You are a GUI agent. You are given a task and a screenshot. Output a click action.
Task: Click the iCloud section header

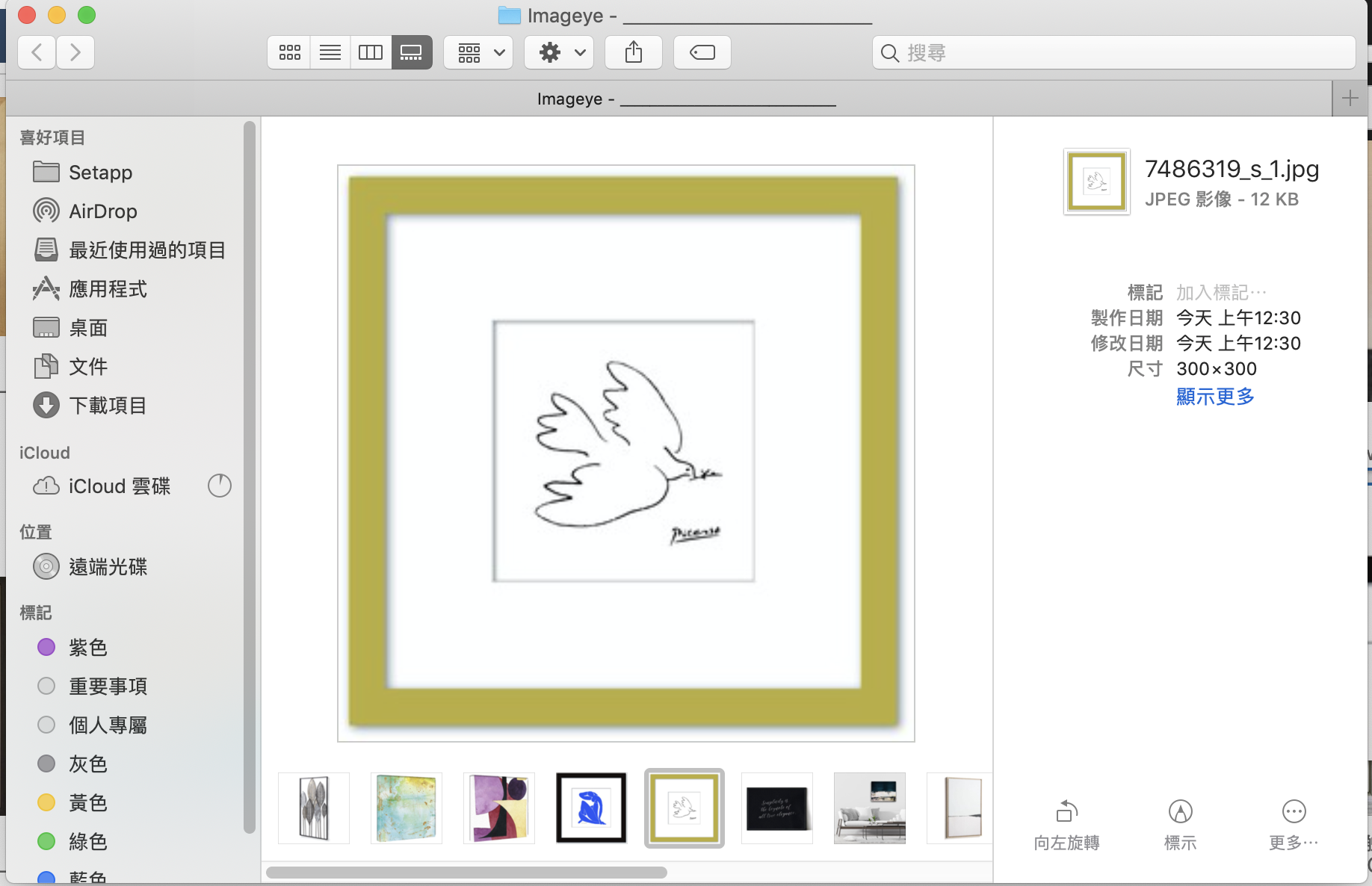click(x=45, y=453)
